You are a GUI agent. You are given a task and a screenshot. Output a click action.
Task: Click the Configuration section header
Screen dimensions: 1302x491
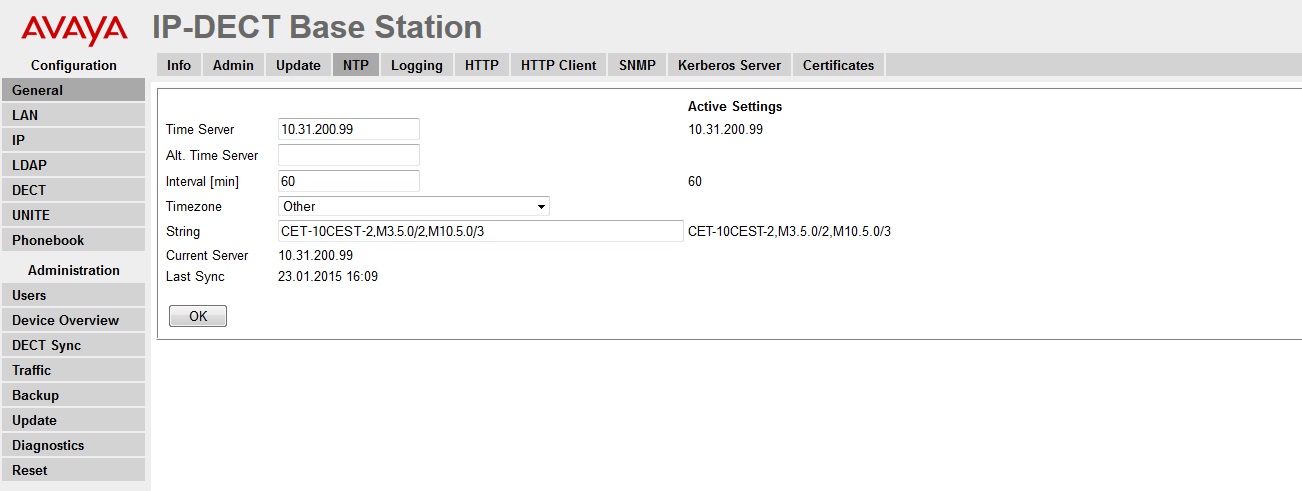coord(74,65)
